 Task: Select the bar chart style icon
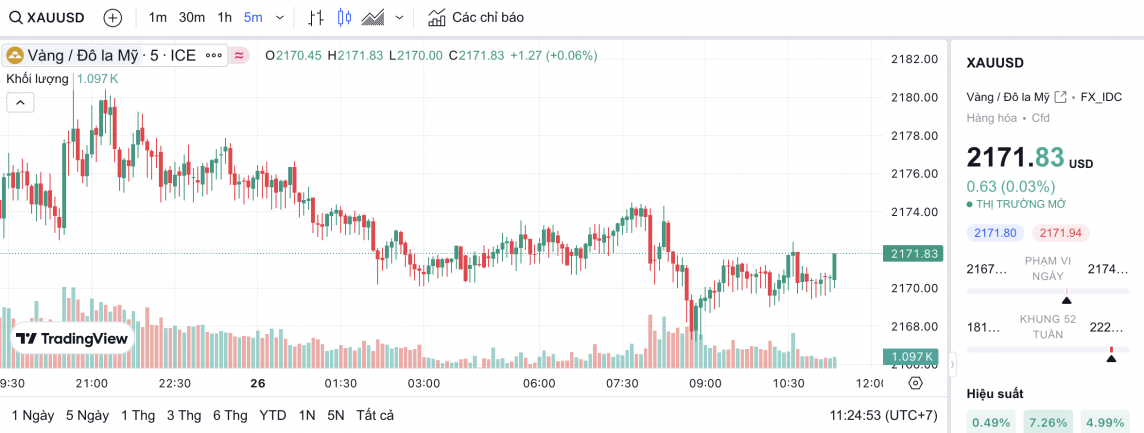[x=316, y=17]
